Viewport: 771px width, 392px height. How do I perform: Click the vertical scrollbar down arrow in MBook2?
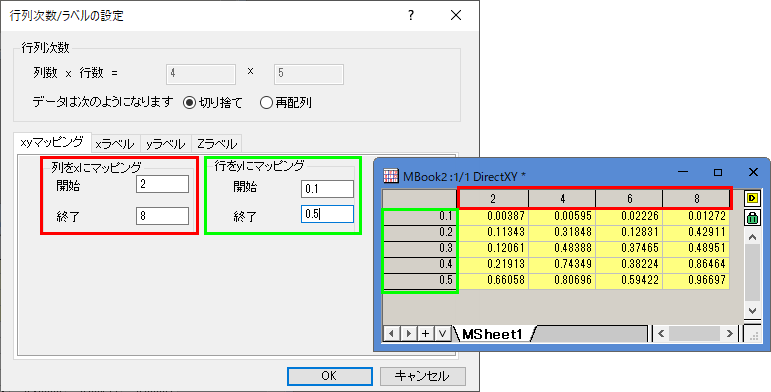tap(752, 310)
